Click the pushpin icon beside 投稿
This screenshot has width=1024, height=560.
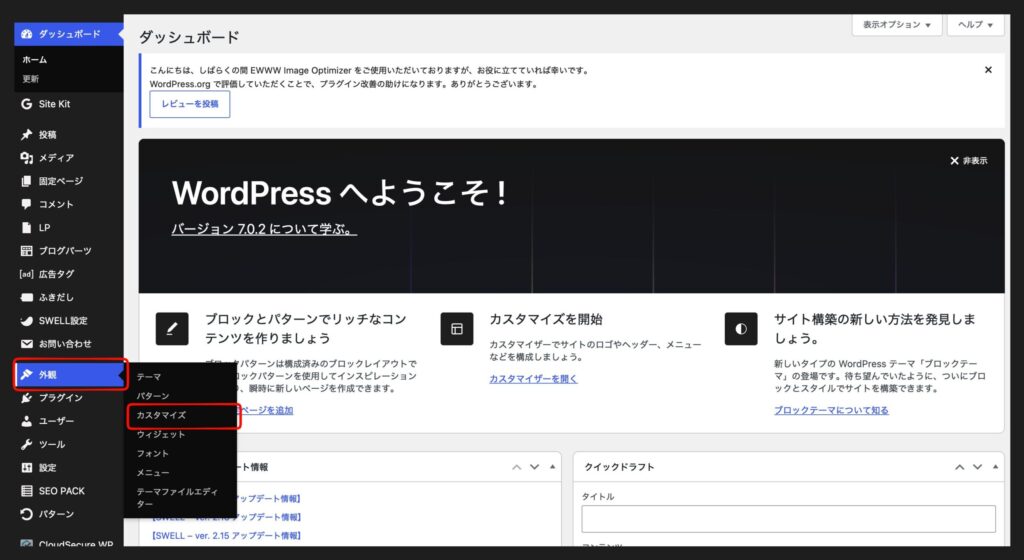tap(27, 134)
